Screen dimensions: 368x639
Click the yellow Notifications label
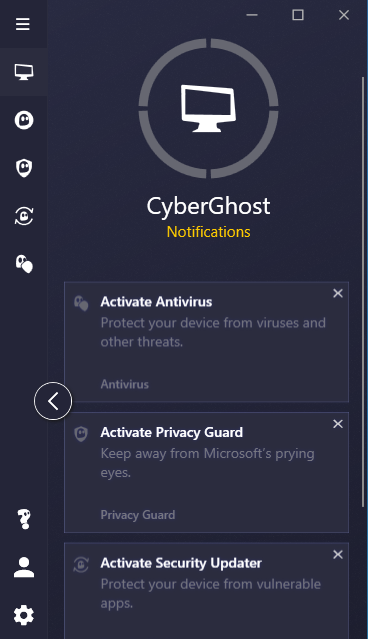pos(209,232)
